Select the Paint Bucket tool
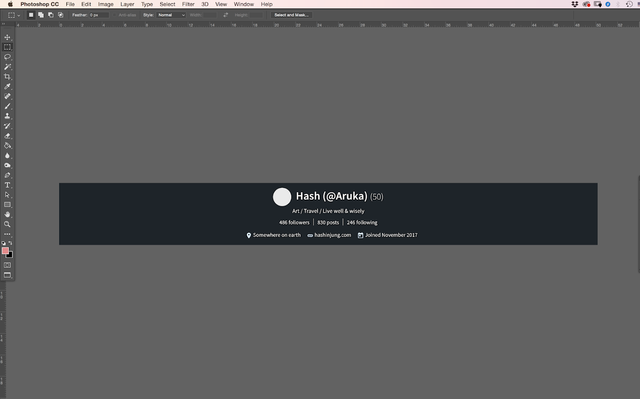Viewport: 640px width, 399px height. pos(7,146)
